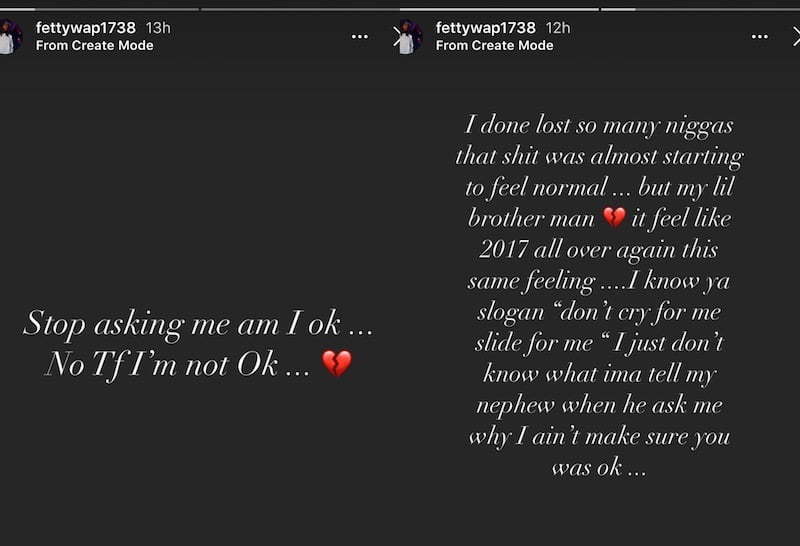Jump to second progress segment of 12h story
Viewport: 800px width, 546px height.
[701, 9]
